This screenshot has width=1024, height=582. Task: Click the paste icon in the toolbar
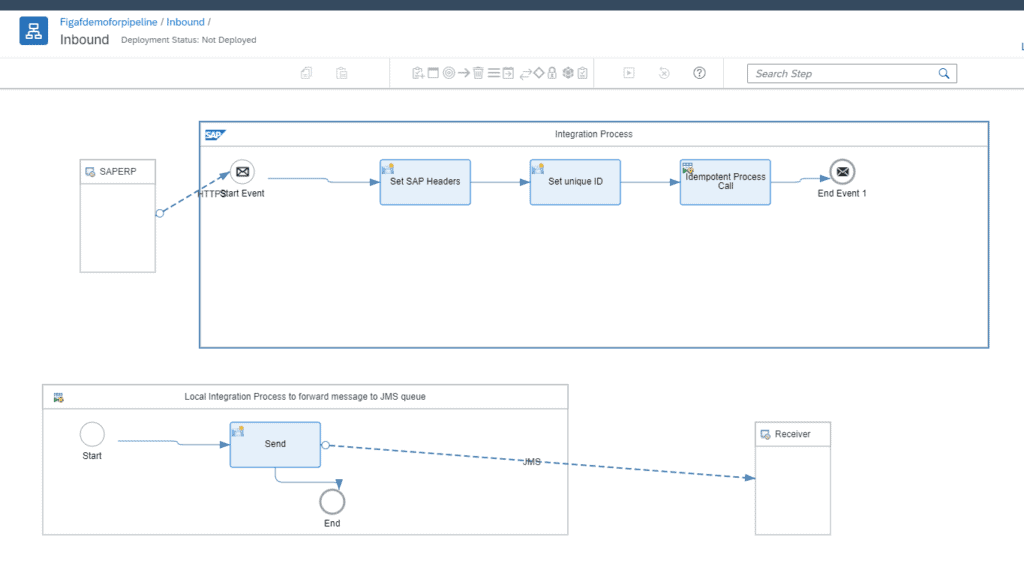click(342, 73)
